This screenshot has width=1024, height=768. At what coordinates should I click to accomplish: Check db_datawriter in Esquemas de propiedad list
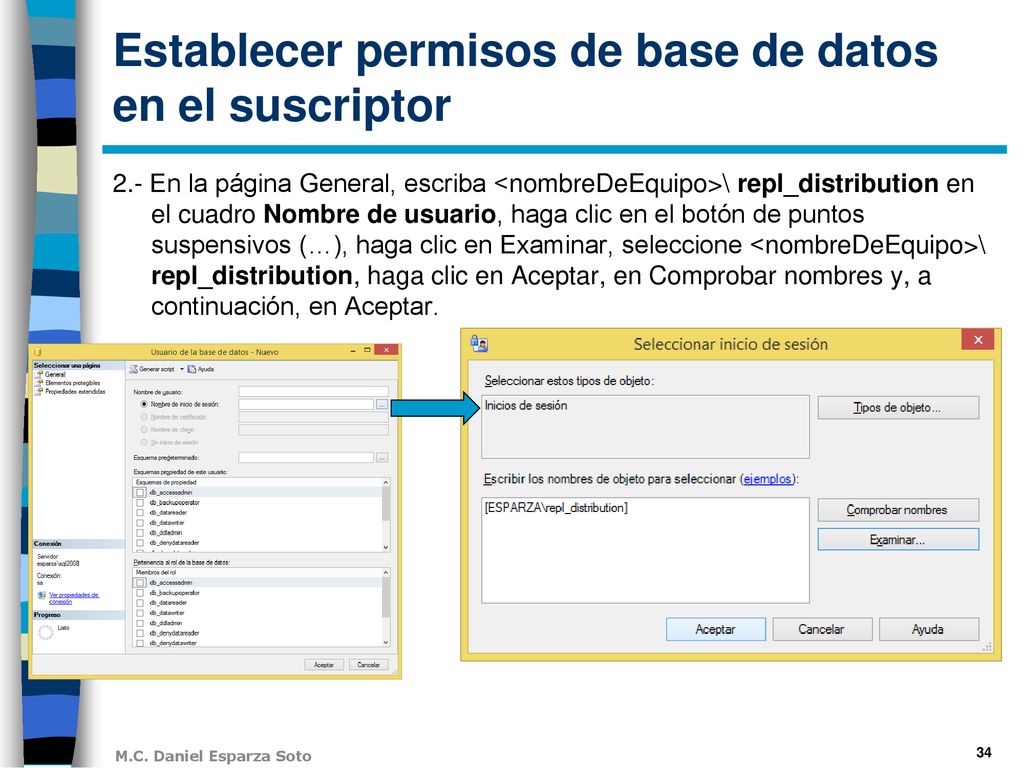click(x=140, y=523)
